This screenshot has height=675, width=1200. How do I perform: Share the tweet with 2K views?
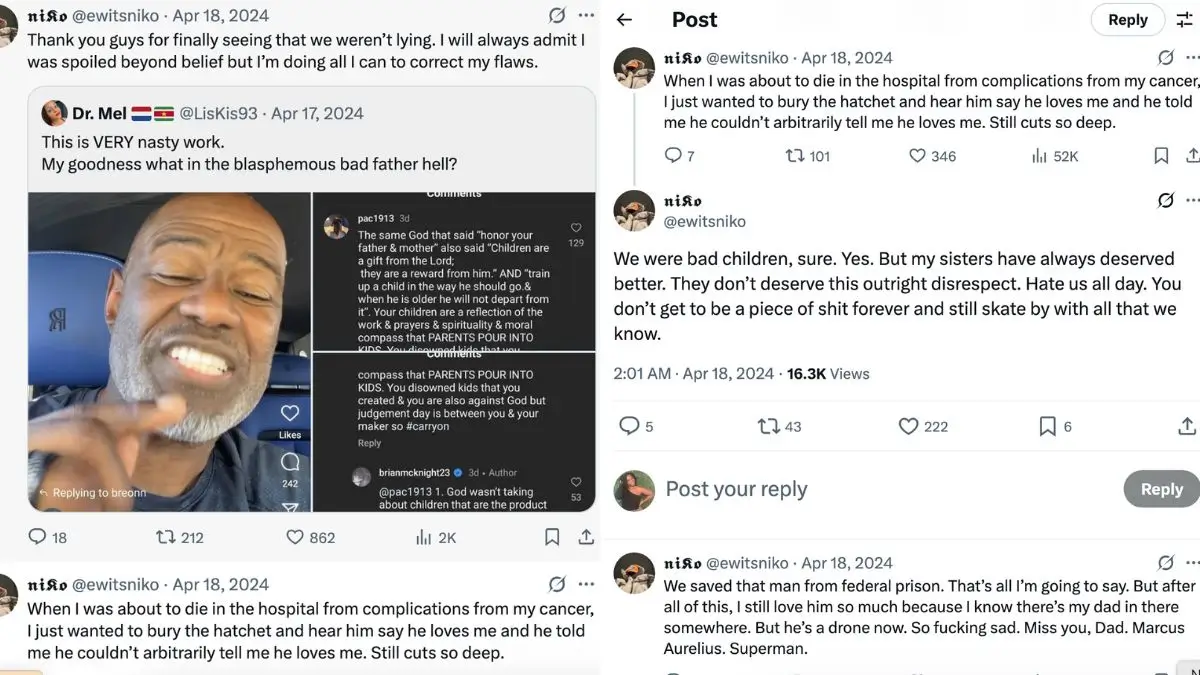point(586,537)
